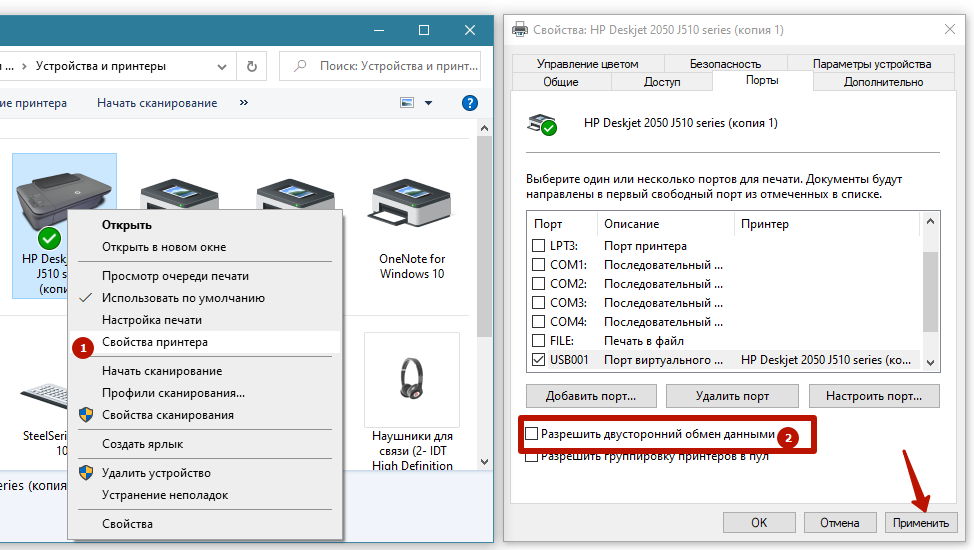Image resolution: width=974 pixels, height=550 pixels.
Task: Switch to Порты tab
Action: (762, 81)
